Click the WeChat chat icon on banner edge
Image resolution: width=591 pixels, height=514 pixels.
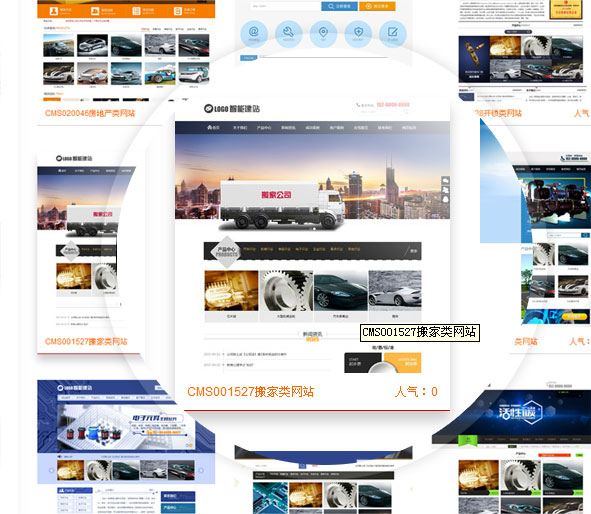[x=446, y=181]
